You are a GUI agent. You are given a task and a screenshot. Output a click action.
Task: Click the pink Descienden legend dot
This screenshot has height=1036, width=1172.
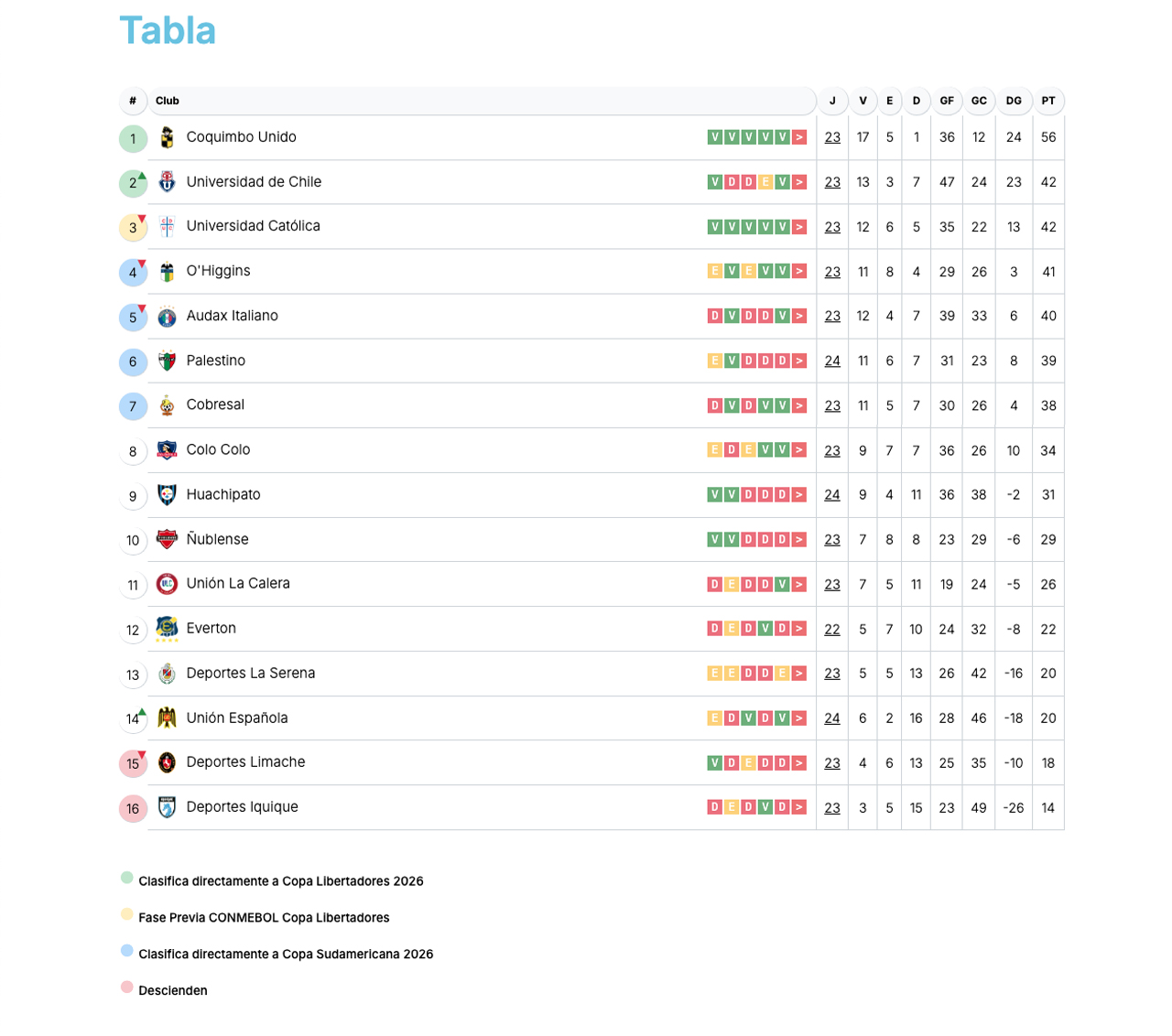tap(127, 987)
